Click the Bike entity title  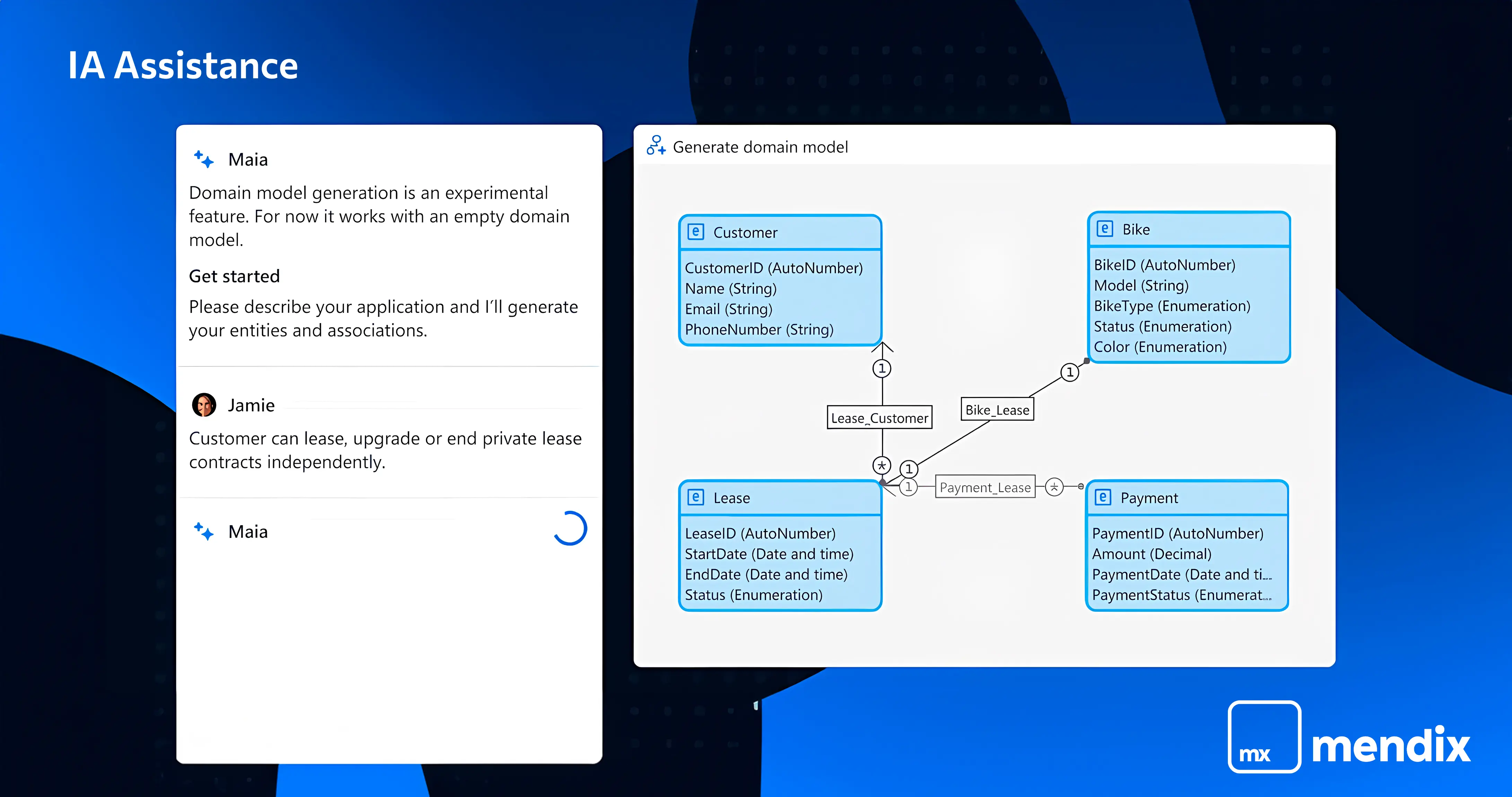coord(1136,229)
